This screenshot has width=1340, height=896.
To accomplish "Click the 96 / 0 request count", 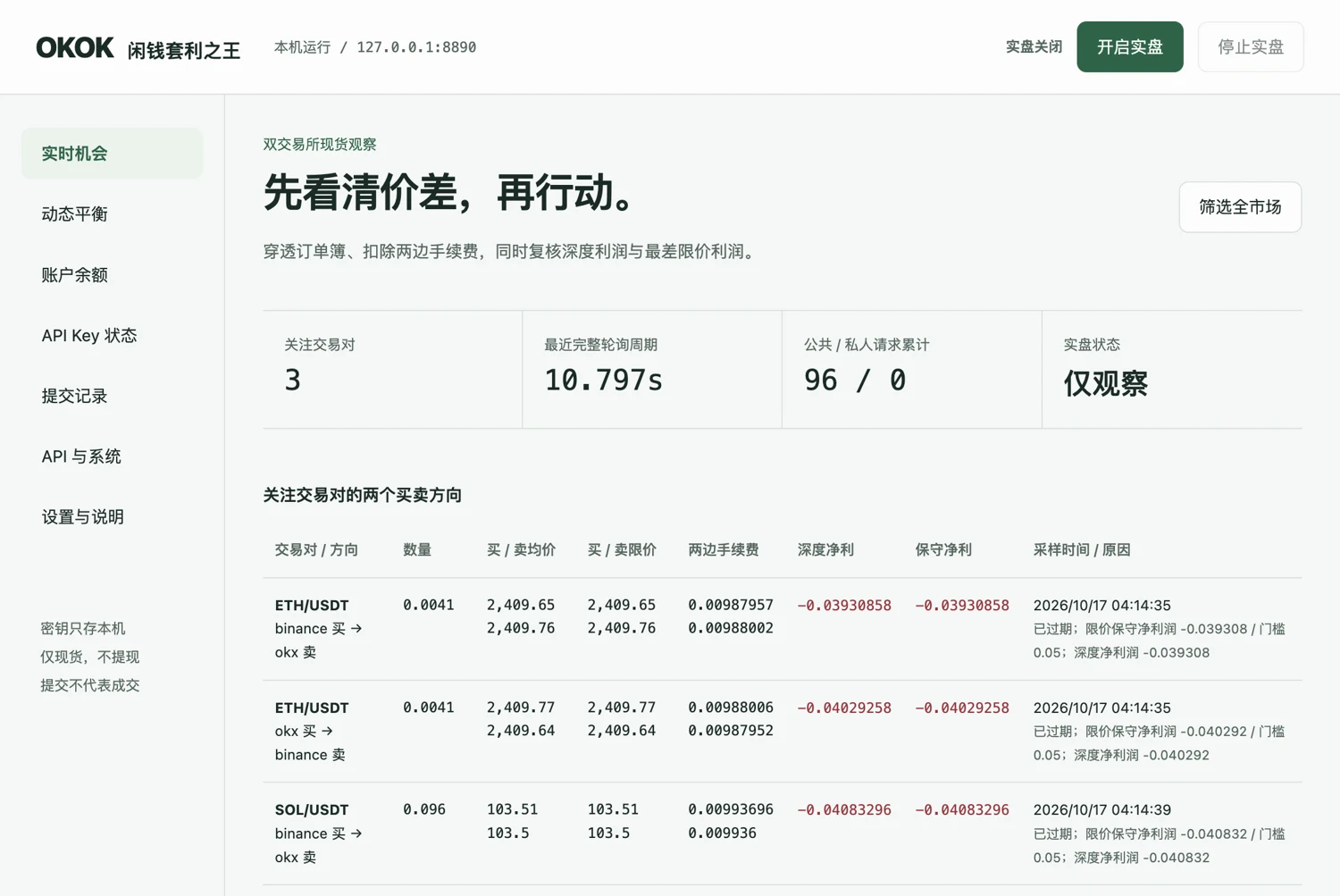I will [855, 381].
